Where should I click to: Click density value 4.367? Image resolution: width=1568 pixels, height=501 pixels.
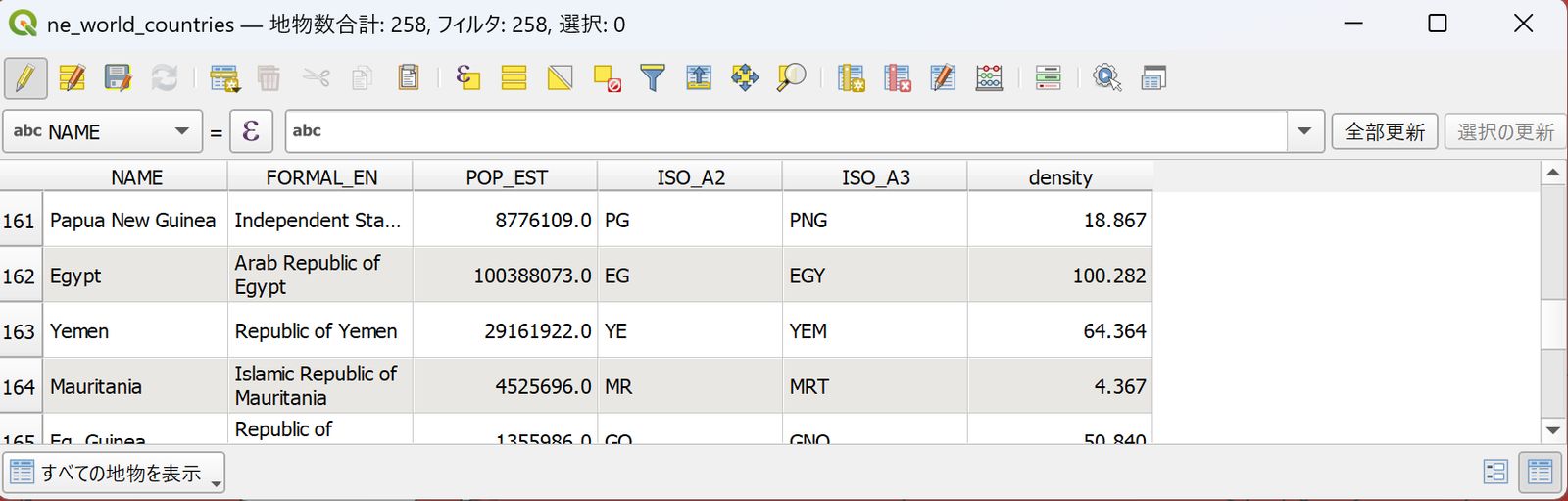pos(1059,386)
